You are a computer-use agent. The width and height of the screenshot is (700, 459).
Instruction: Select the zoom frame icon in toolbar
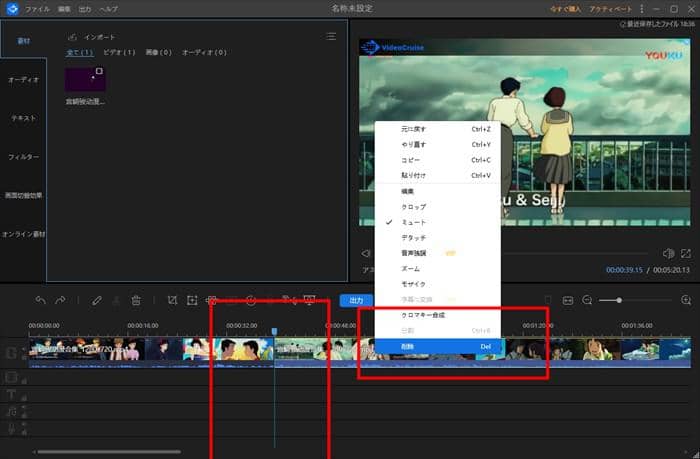[192, 300]
